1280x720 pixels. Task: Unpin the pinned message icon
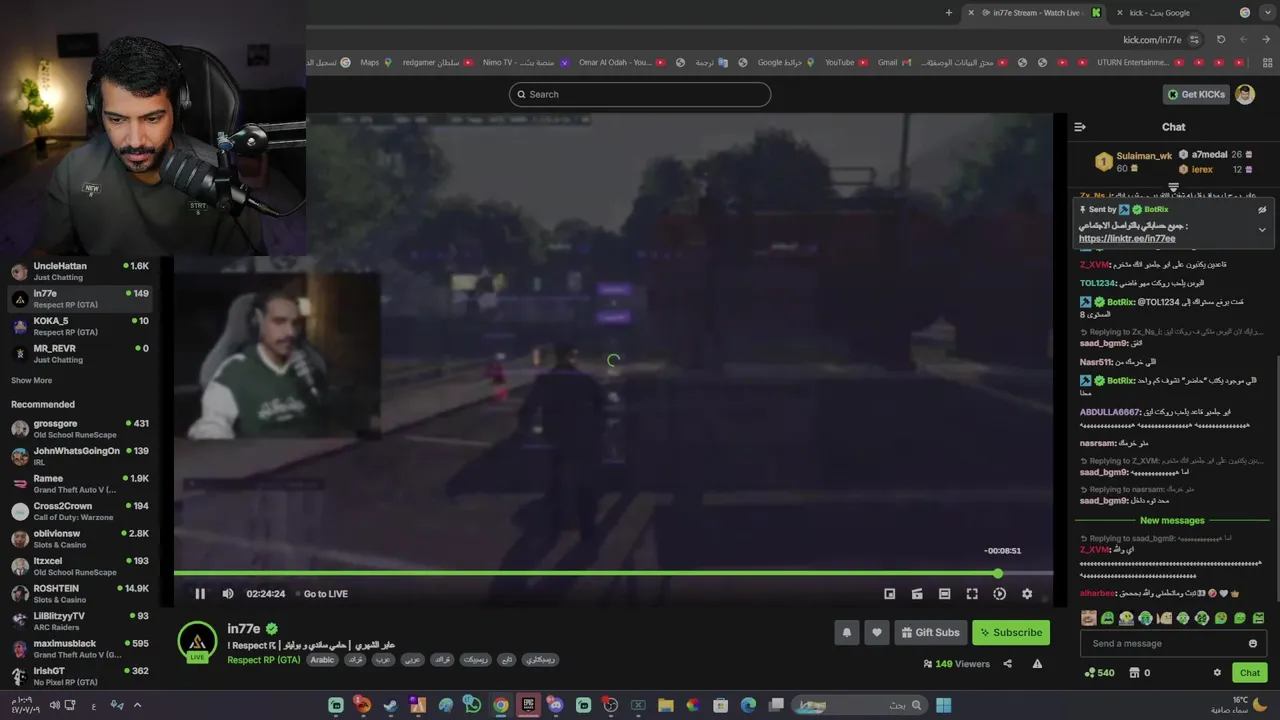1262,210
